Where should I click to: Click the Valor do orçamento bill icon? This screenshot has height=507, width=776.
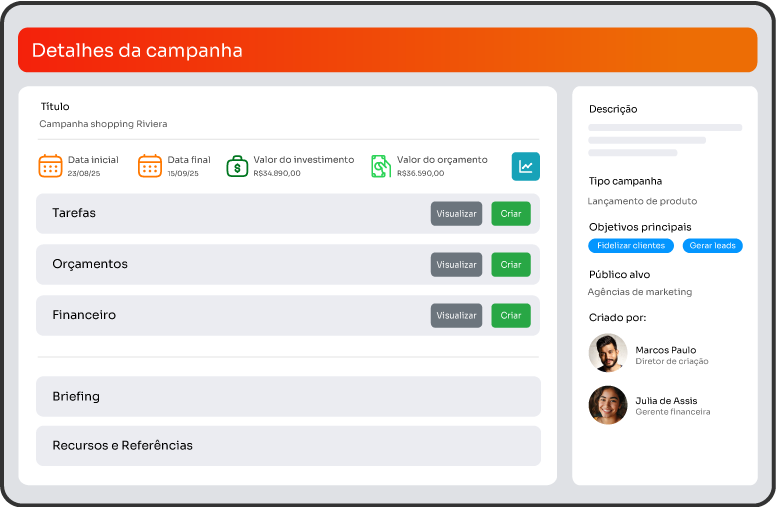(x=380, y=166)
